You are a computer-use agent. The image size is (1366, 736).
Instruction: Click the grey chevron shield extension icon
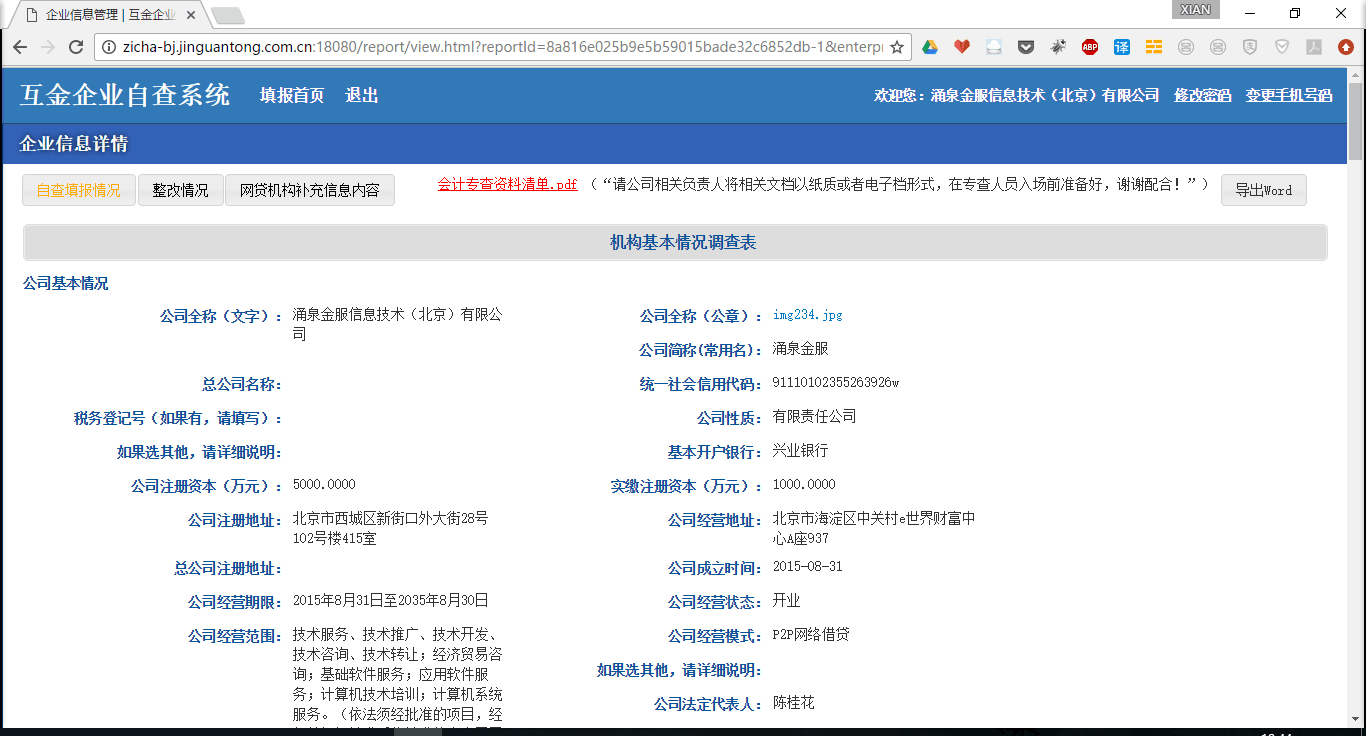pyautogui.click(x=1282, y=47)
